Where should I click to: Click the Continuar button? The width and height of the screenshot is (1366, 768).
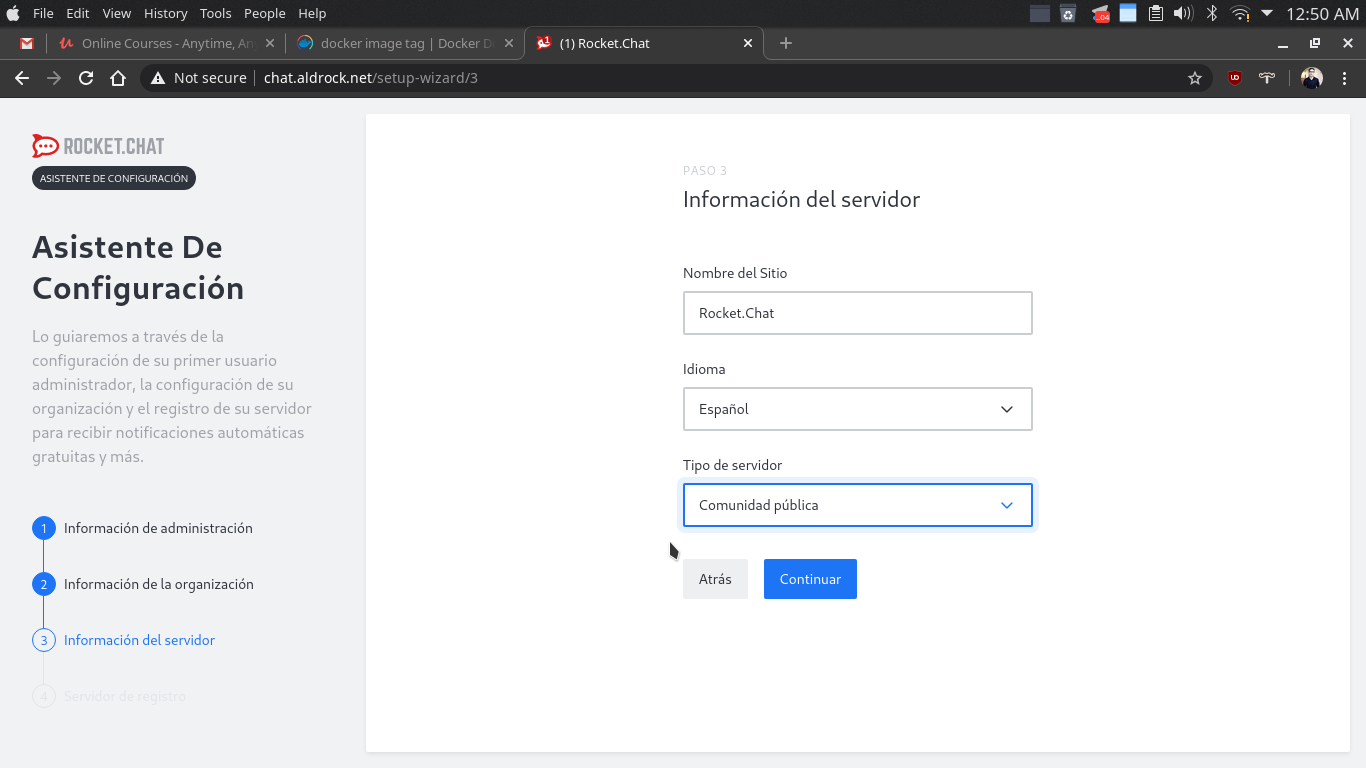(x=810, y=579)
